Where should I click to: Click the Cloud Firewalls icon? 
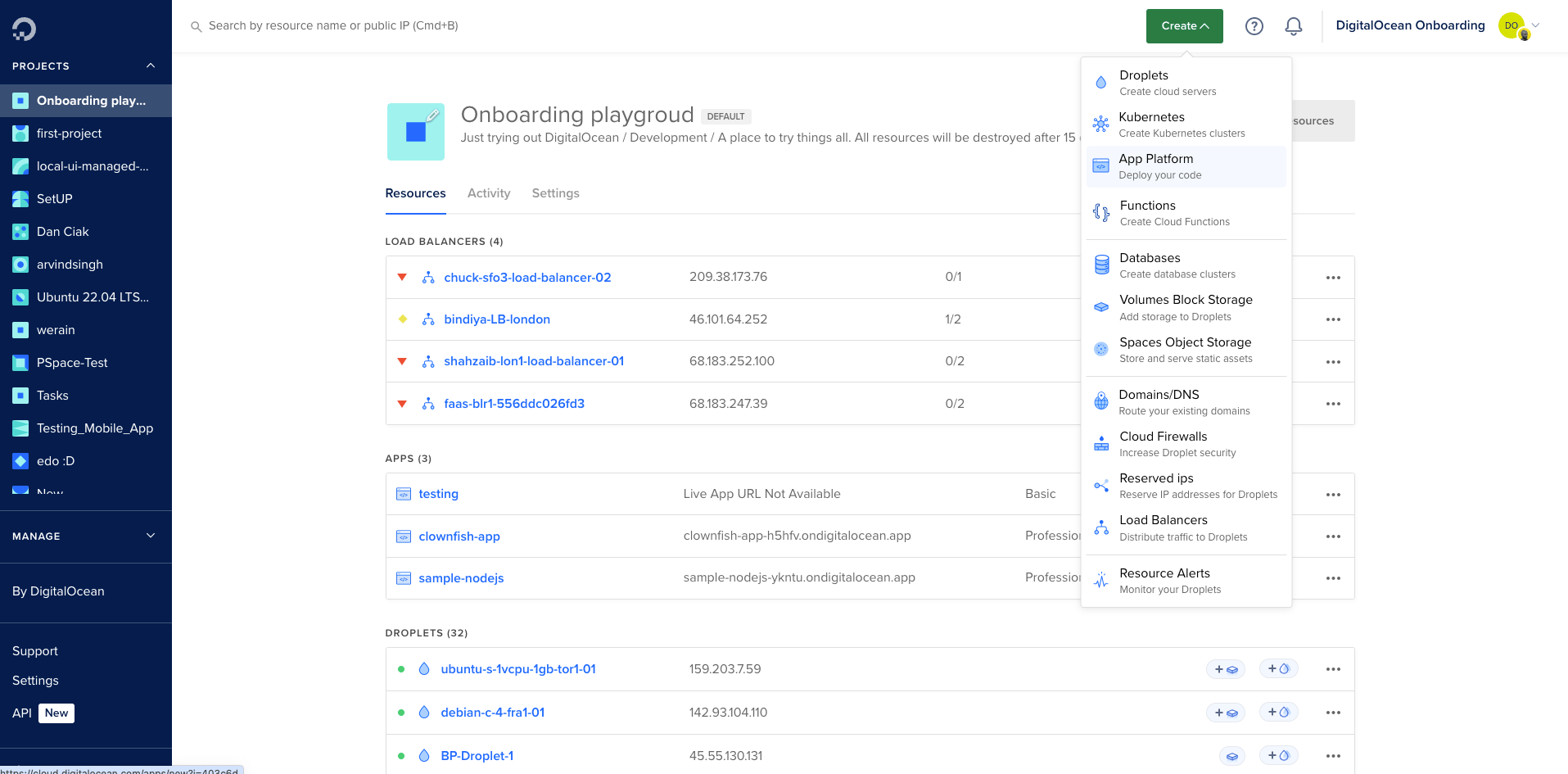point(1101,445)
